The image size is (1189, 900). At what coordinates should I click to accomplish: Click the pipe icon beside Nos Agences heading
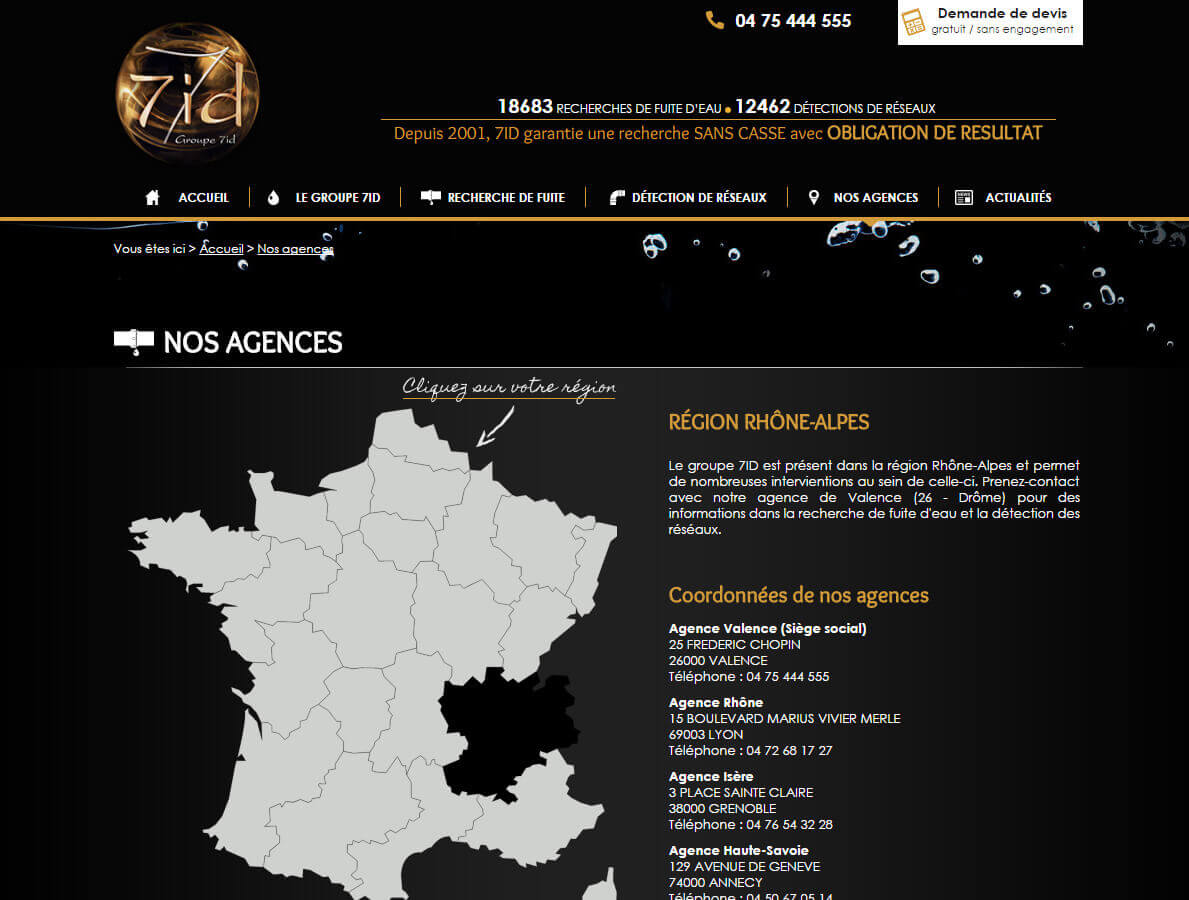pyautogui.click(x=133, y=341)
